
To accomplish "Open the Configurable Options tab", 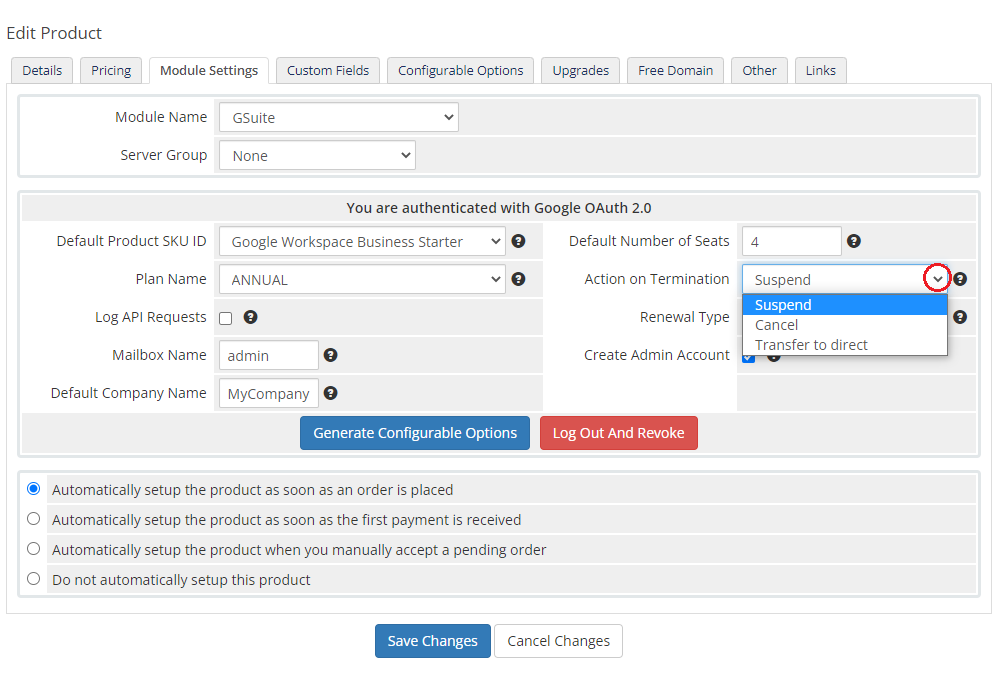I will (x=461, y=71).
